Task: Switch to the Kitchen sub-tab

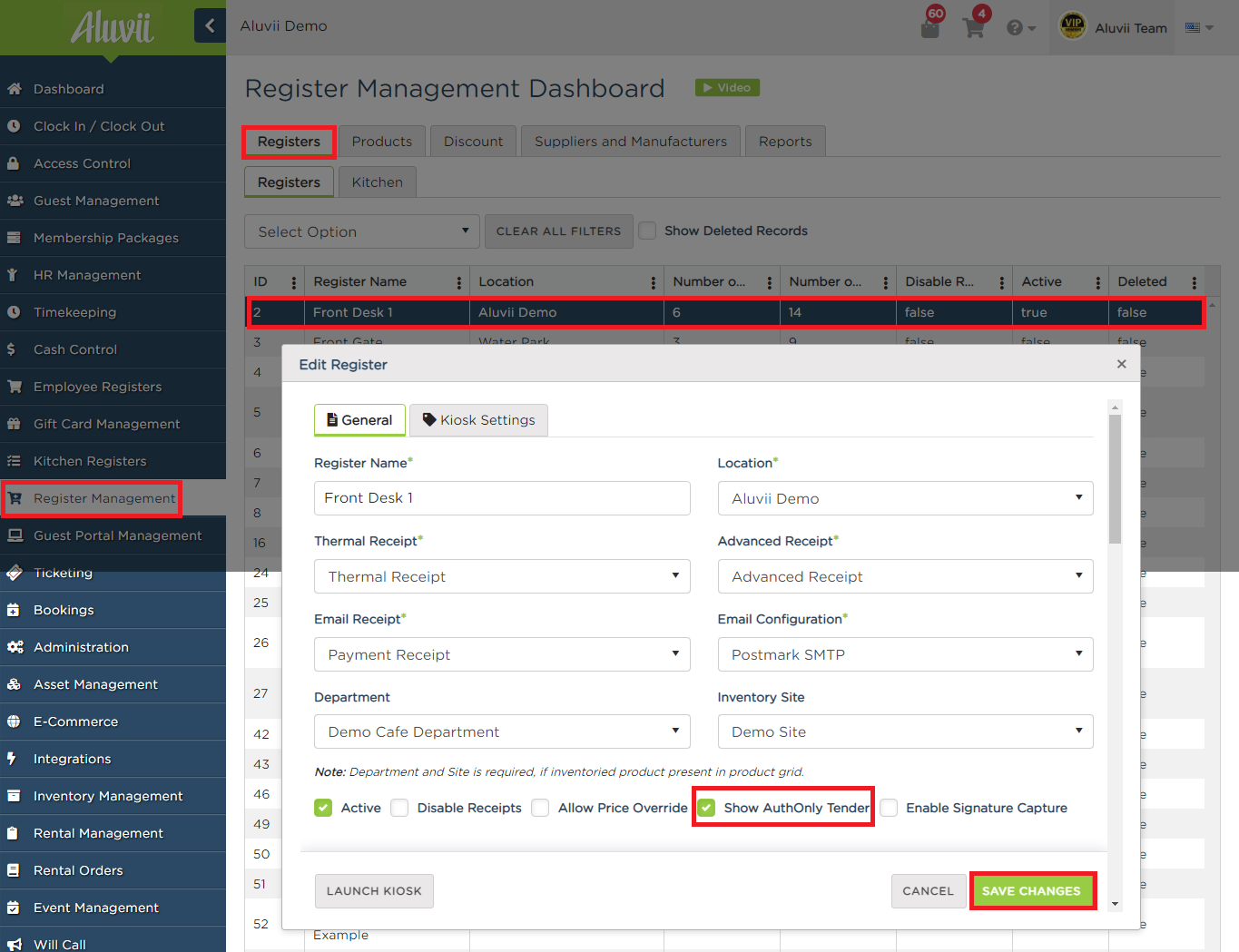Action: pyautogui.click(x=377, y=182)
